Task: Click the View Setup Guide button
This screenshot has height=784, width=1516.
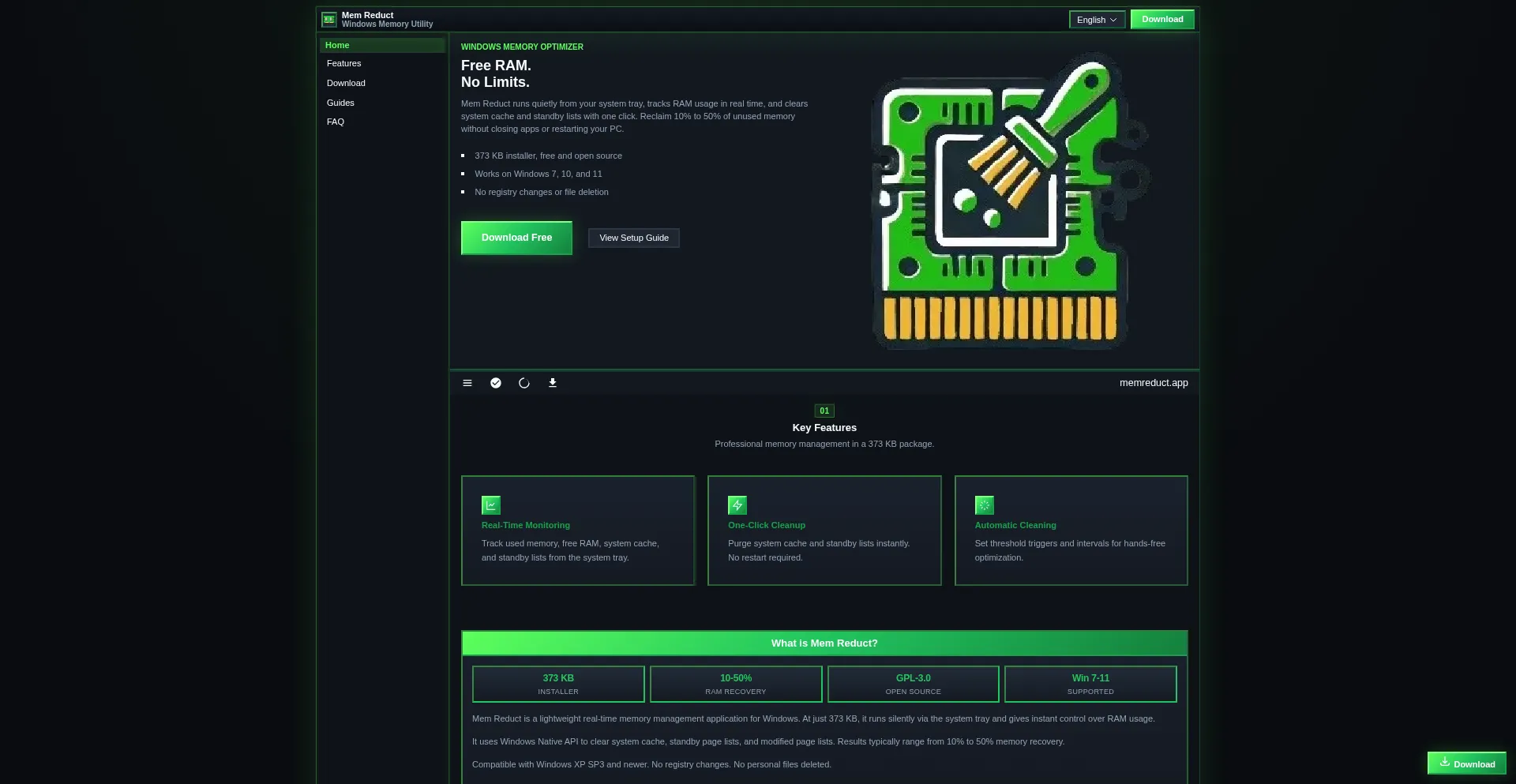Action: [634, 238]
